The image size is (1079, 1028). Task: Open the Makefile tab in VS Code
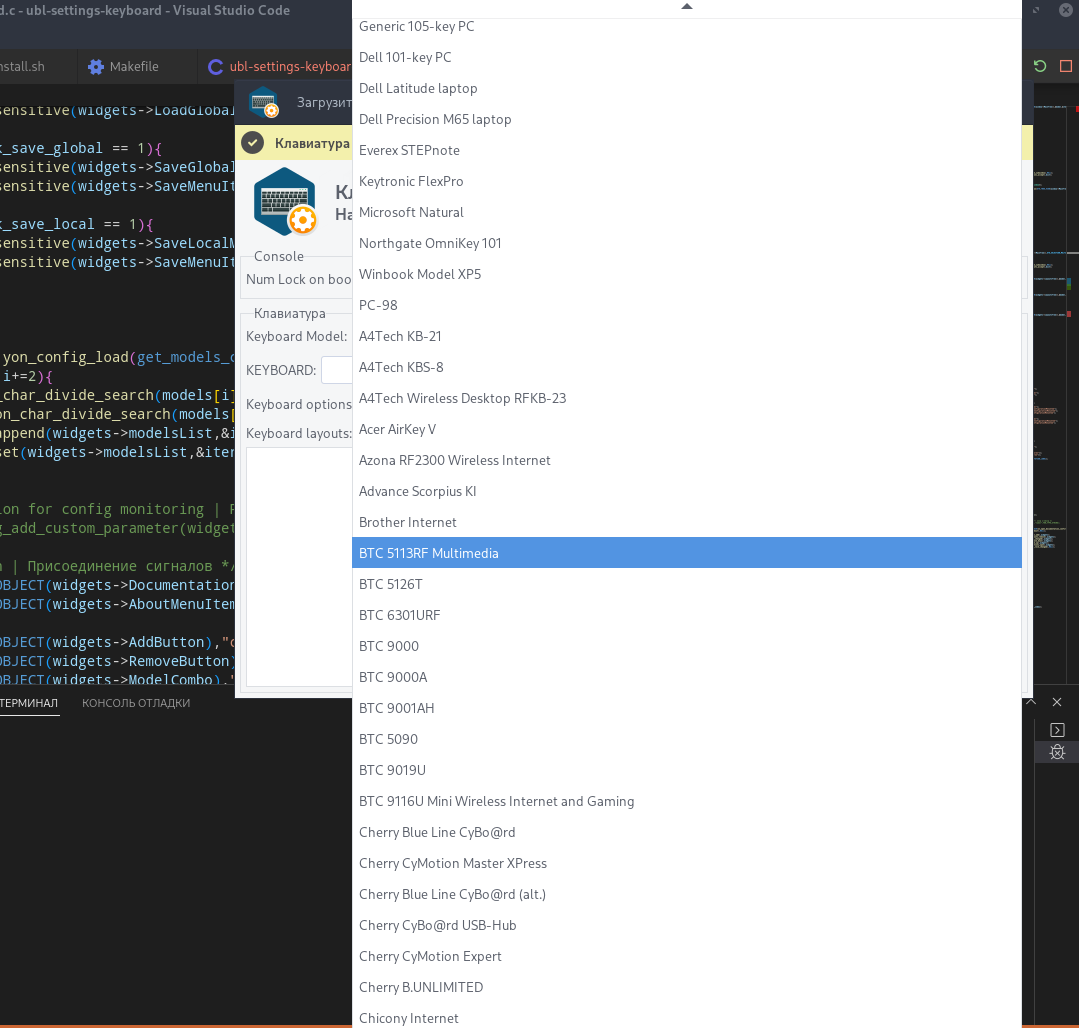tap(137, 67)
